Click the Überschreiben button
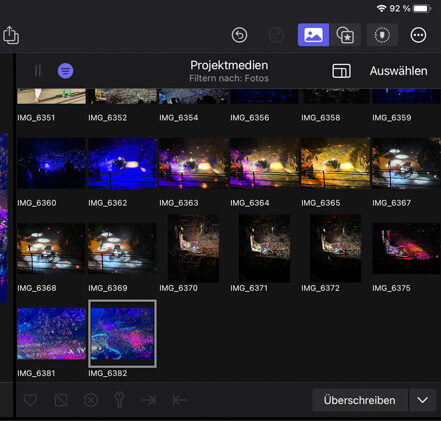441x421 pixels. click(x=360, y=400)
